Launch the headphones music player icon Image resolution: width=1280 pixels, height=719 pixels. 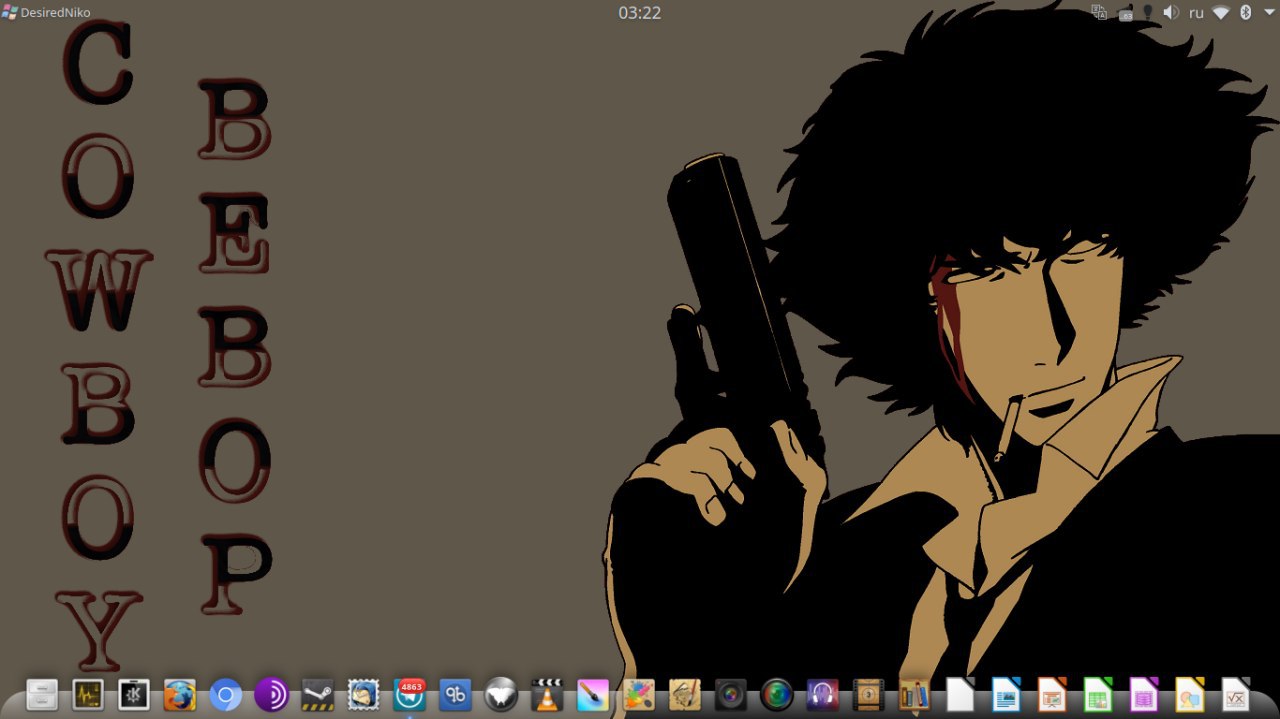[823, 694]
